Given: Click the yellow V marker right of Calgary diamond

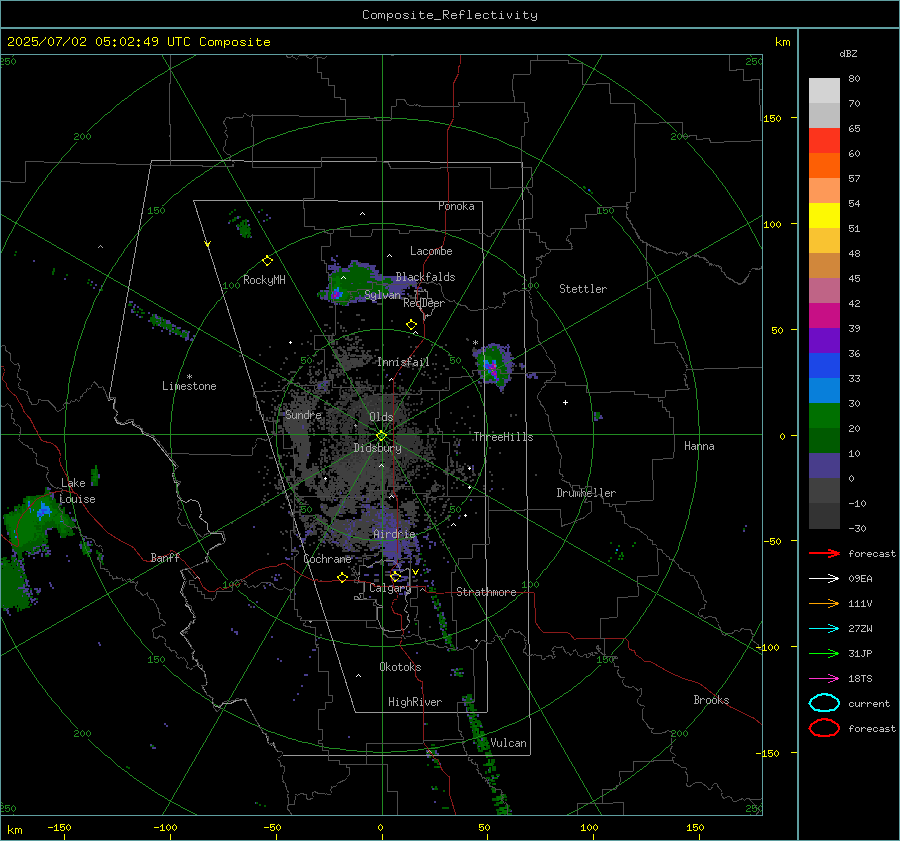Looking at the screenshot, I should coord(415,572).
